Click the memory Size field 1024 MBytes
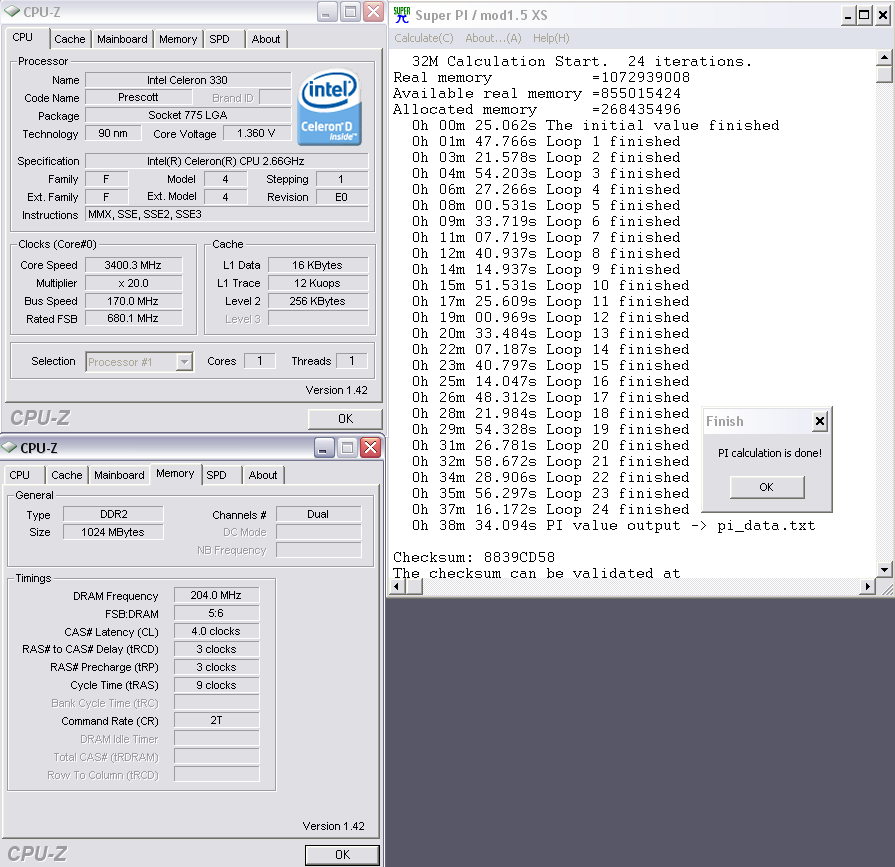 [113, 532]
